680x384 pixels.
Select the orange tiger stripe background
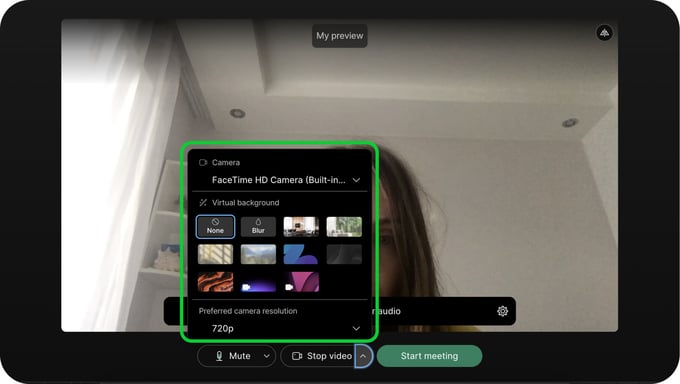click(x=215, y=282)
